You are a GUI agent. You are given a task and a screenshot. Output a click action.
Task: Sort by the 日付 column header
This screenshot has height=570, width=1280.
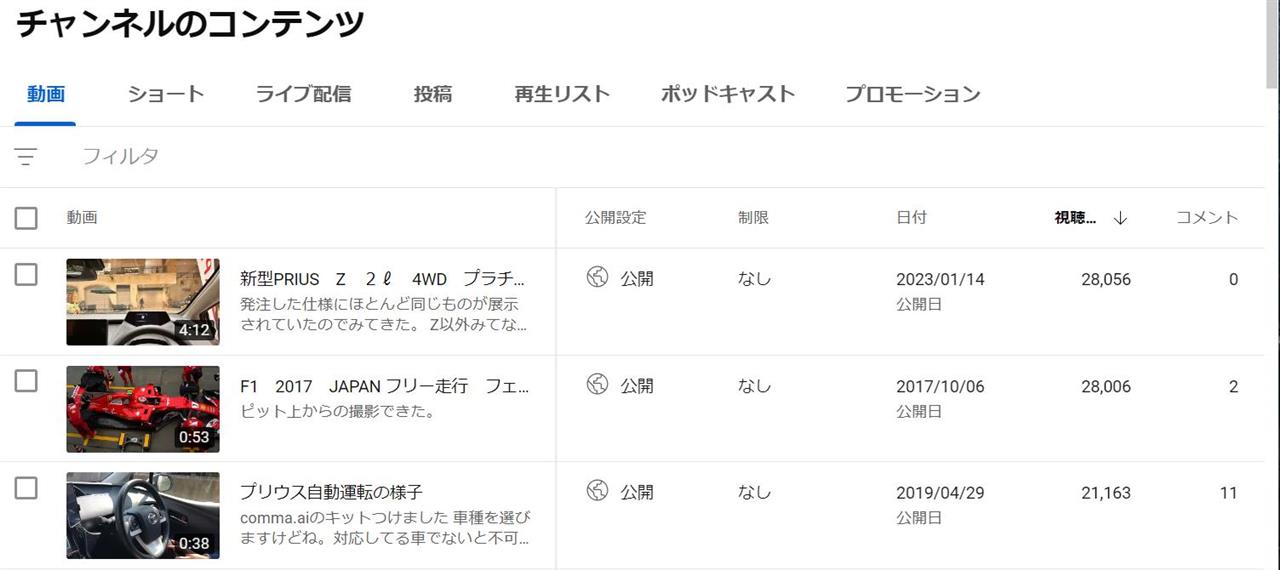click(911, 217)
